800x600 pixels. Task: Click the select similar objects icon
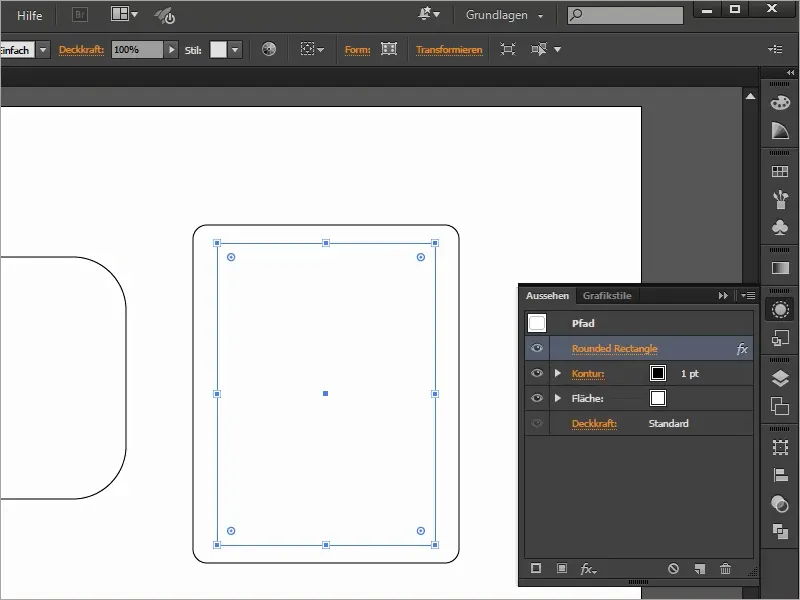click(x=539, y=49)
